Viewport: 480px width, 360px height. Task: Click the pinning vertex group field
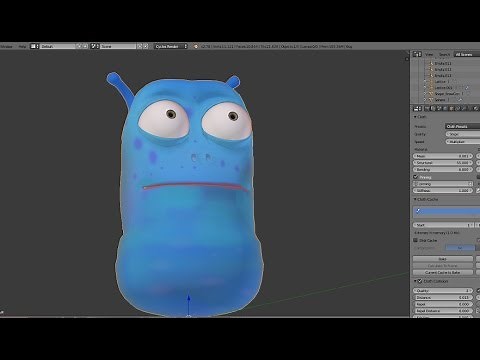point(443,184)
